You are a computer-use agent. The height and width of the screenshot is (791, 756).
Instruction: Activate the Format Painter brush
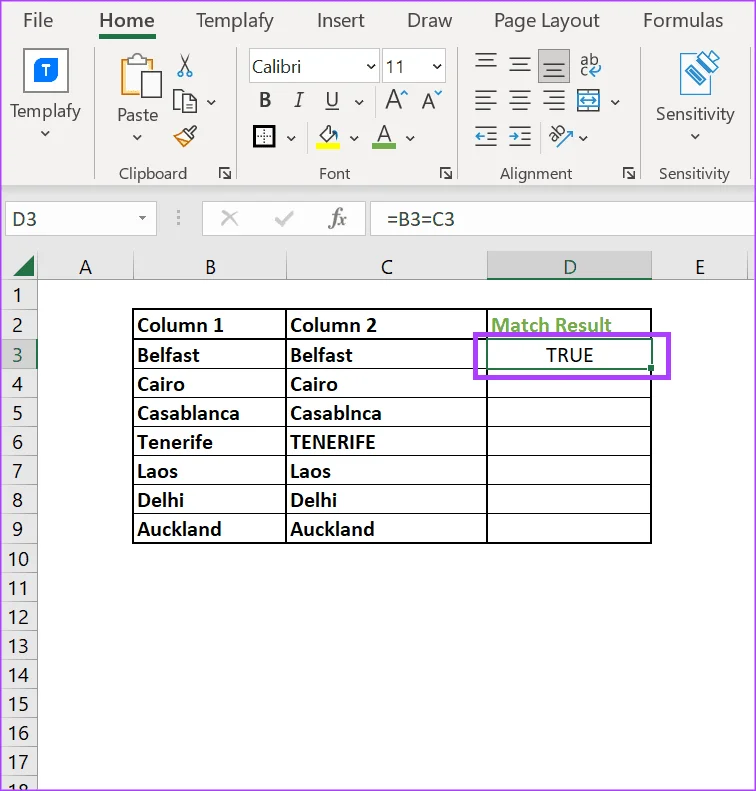point(185,136)
